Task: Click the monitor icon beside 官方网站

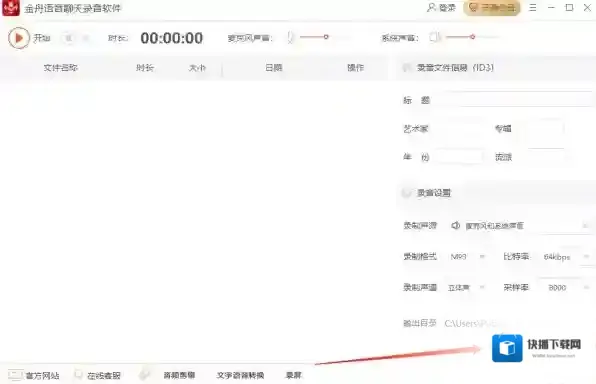Action: click(16, 375)
